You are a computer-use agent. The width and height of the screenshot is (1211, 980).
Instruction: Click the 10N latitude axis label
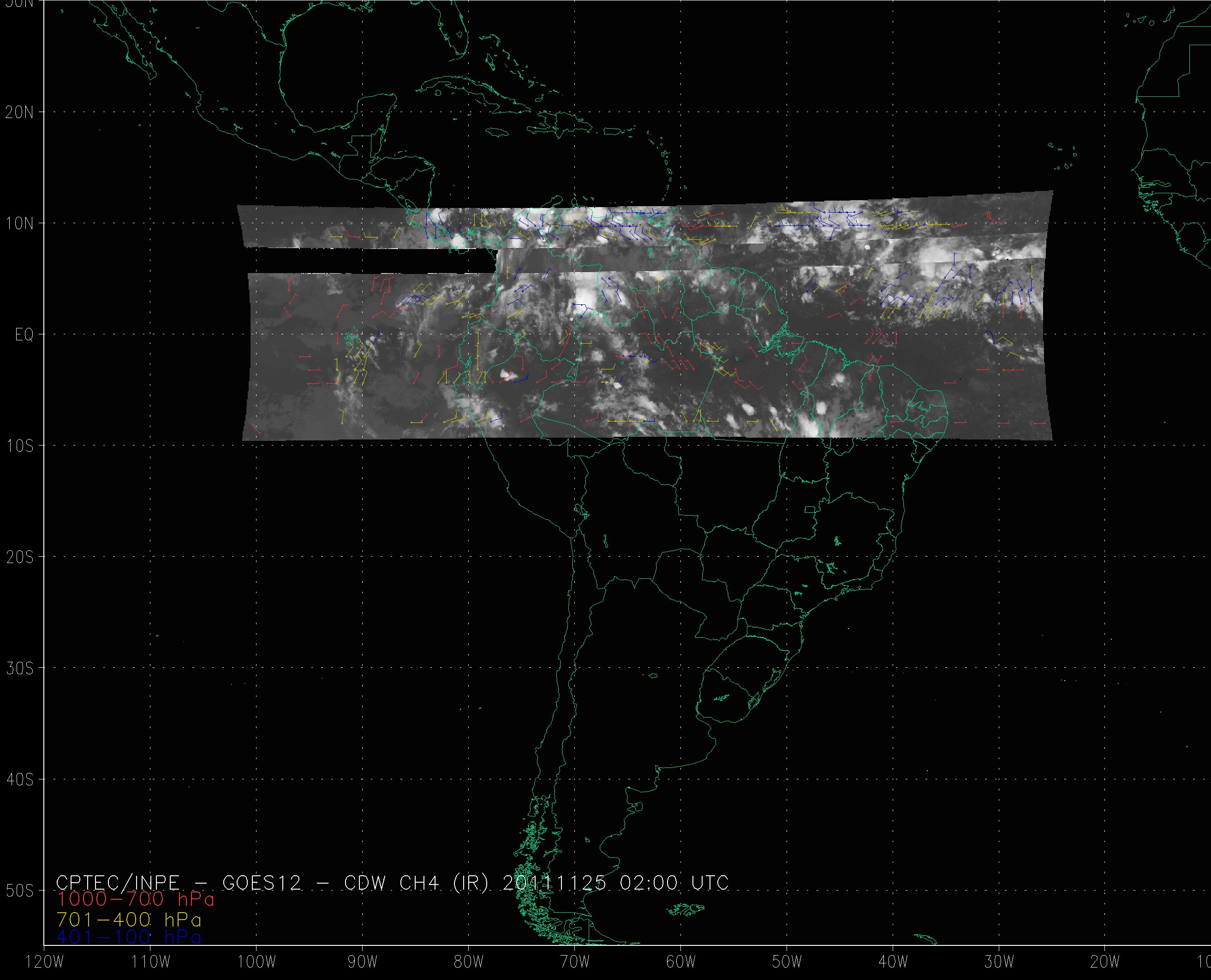[20, 224]
